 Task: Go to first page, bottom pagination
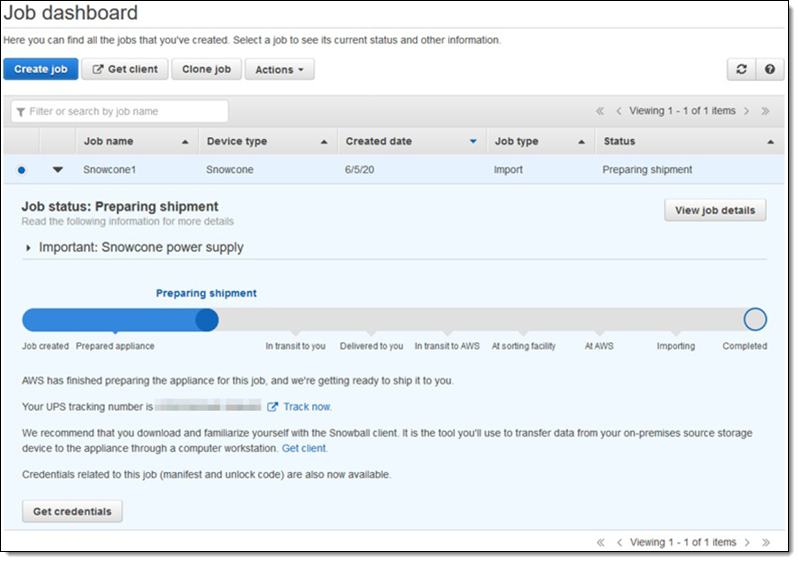600,543
